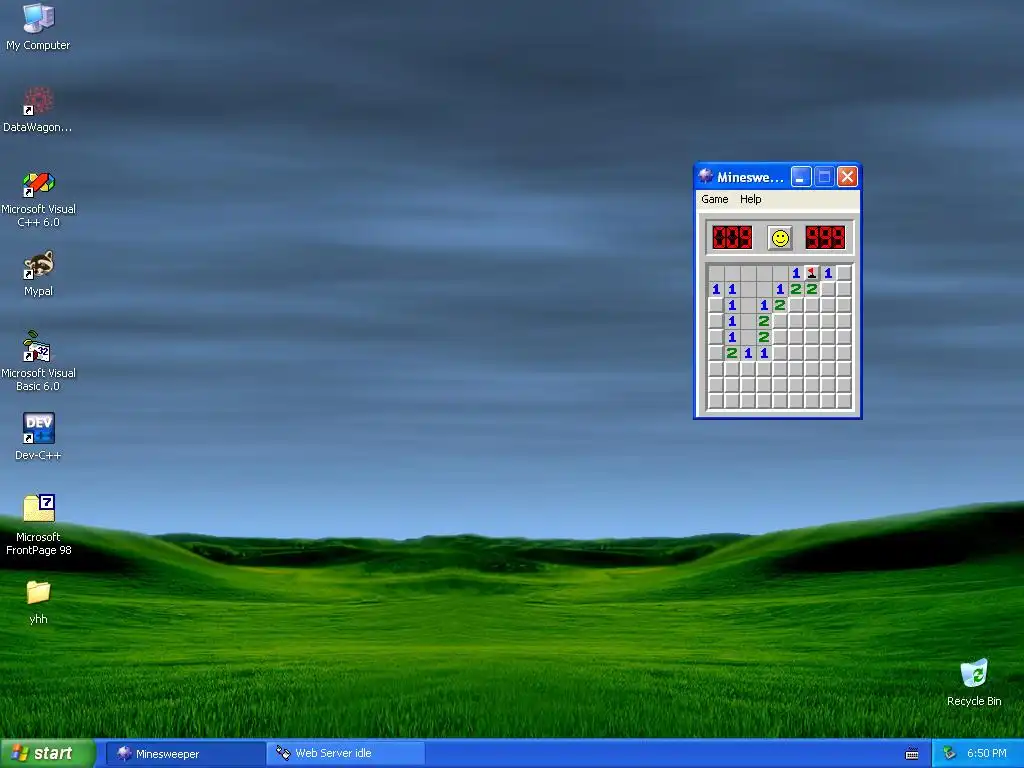1024x768 pixels.
Task: Click the 999 timer display
Action: [825, 238]
